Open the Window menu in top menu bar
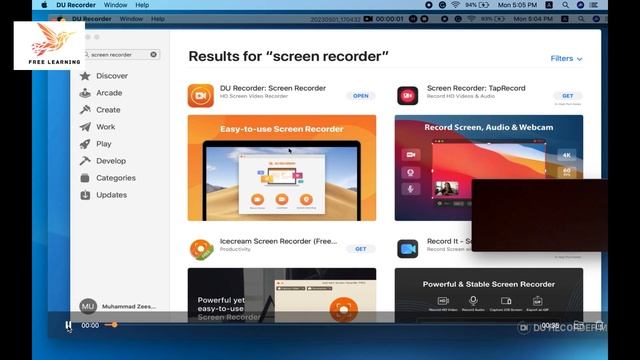 [x=116, y=5]
